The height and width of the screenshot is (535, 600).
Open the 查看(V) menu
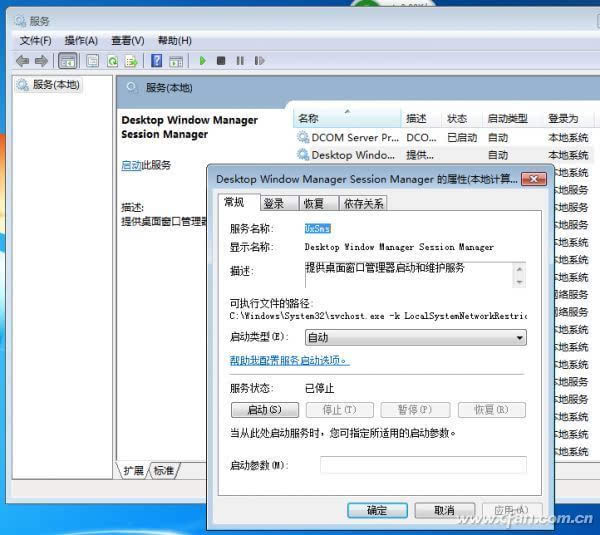128,40
